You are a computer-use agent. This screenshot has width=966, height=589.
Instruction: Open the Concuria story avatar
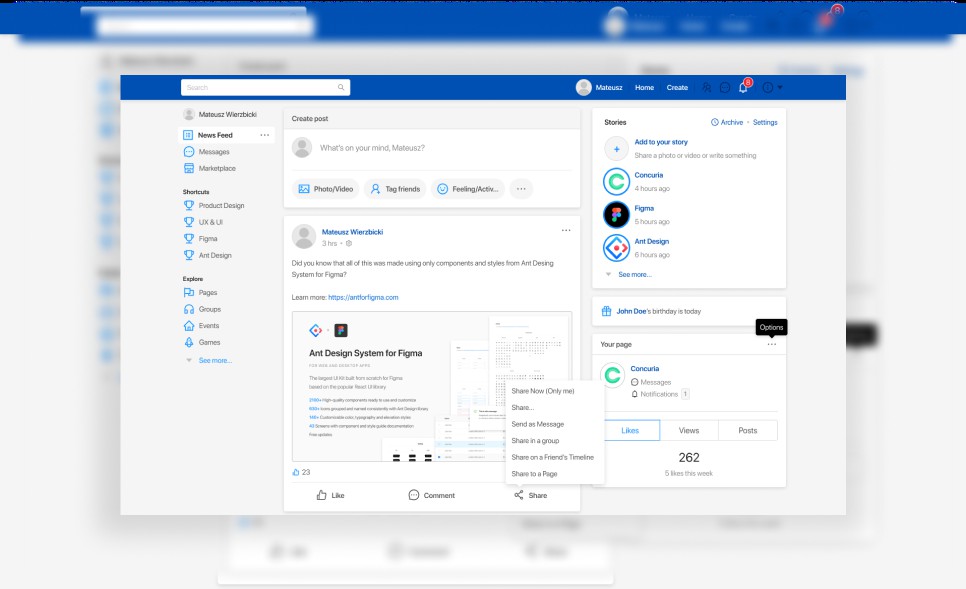(616, 182)
